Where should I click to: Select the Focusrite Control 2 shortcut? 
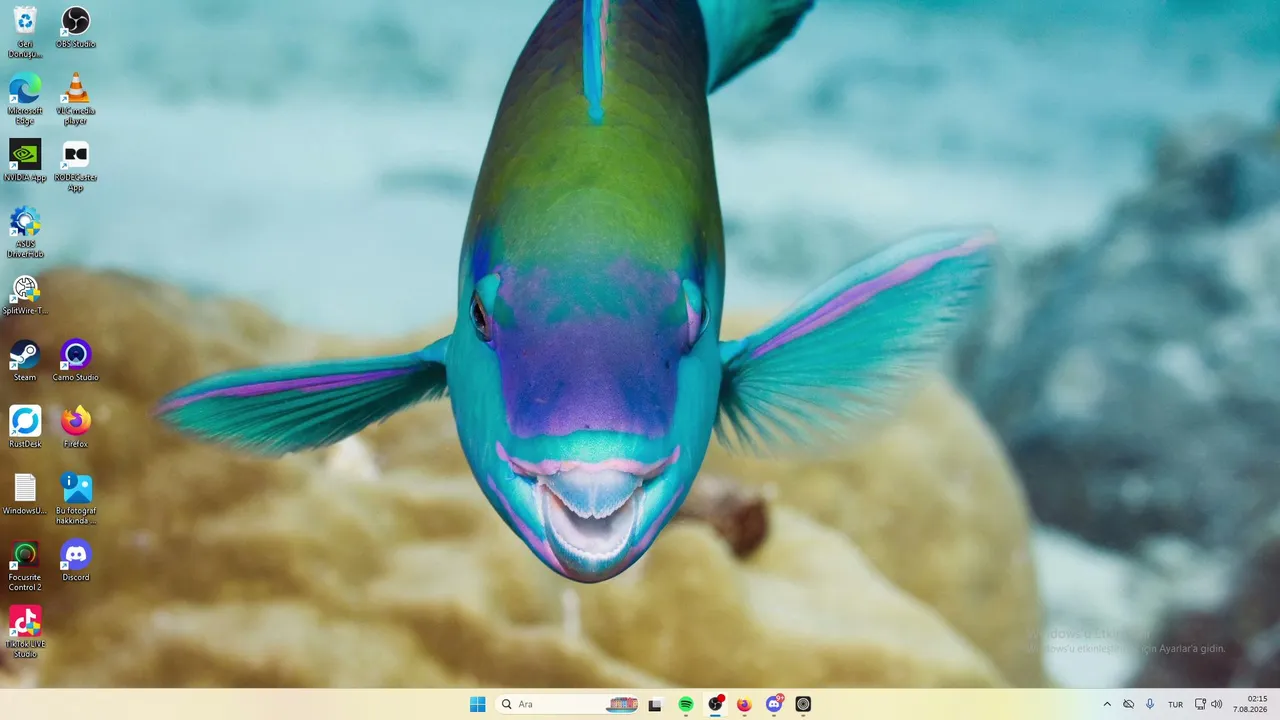click(x=25, y=566)
